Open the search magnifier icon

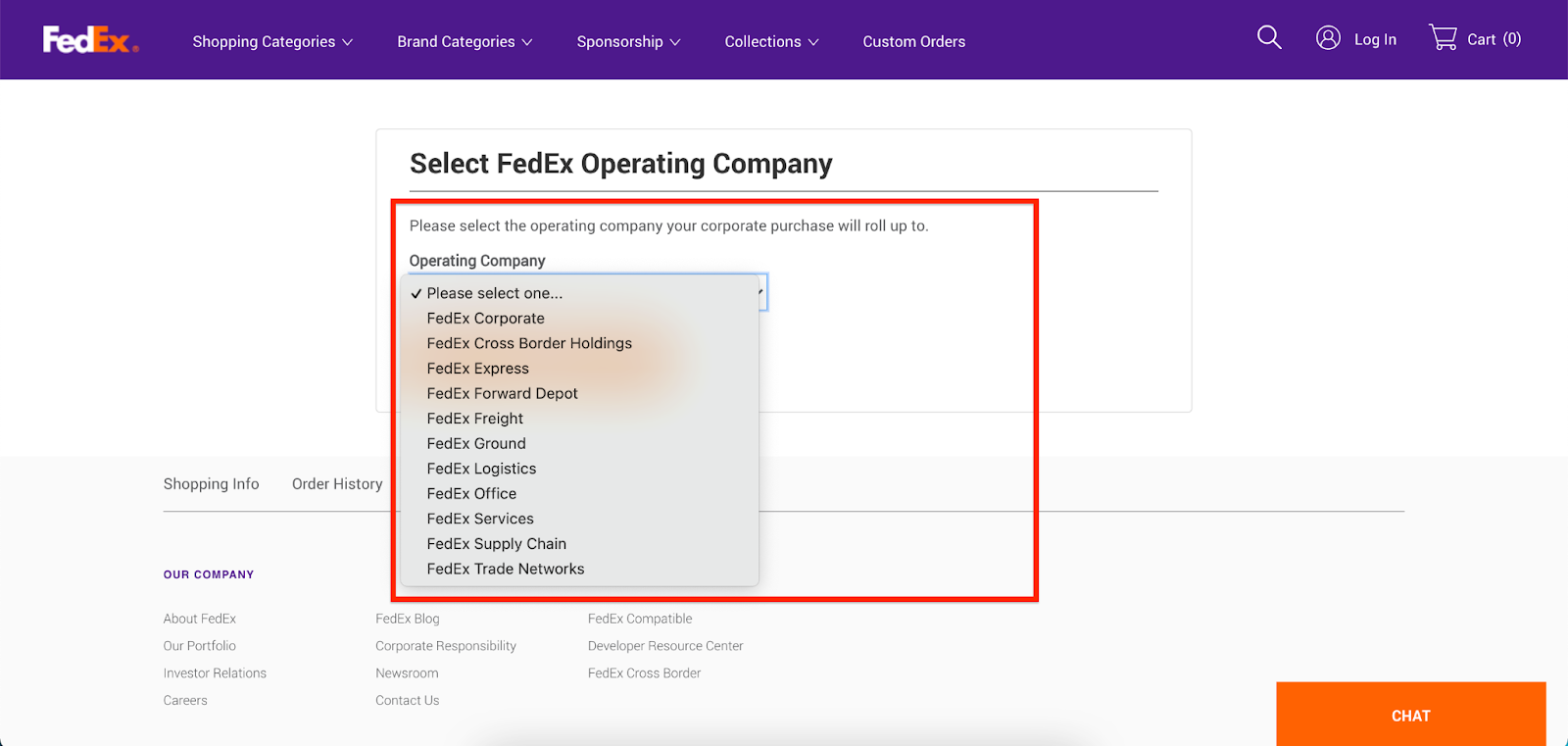coord(1269,38)
